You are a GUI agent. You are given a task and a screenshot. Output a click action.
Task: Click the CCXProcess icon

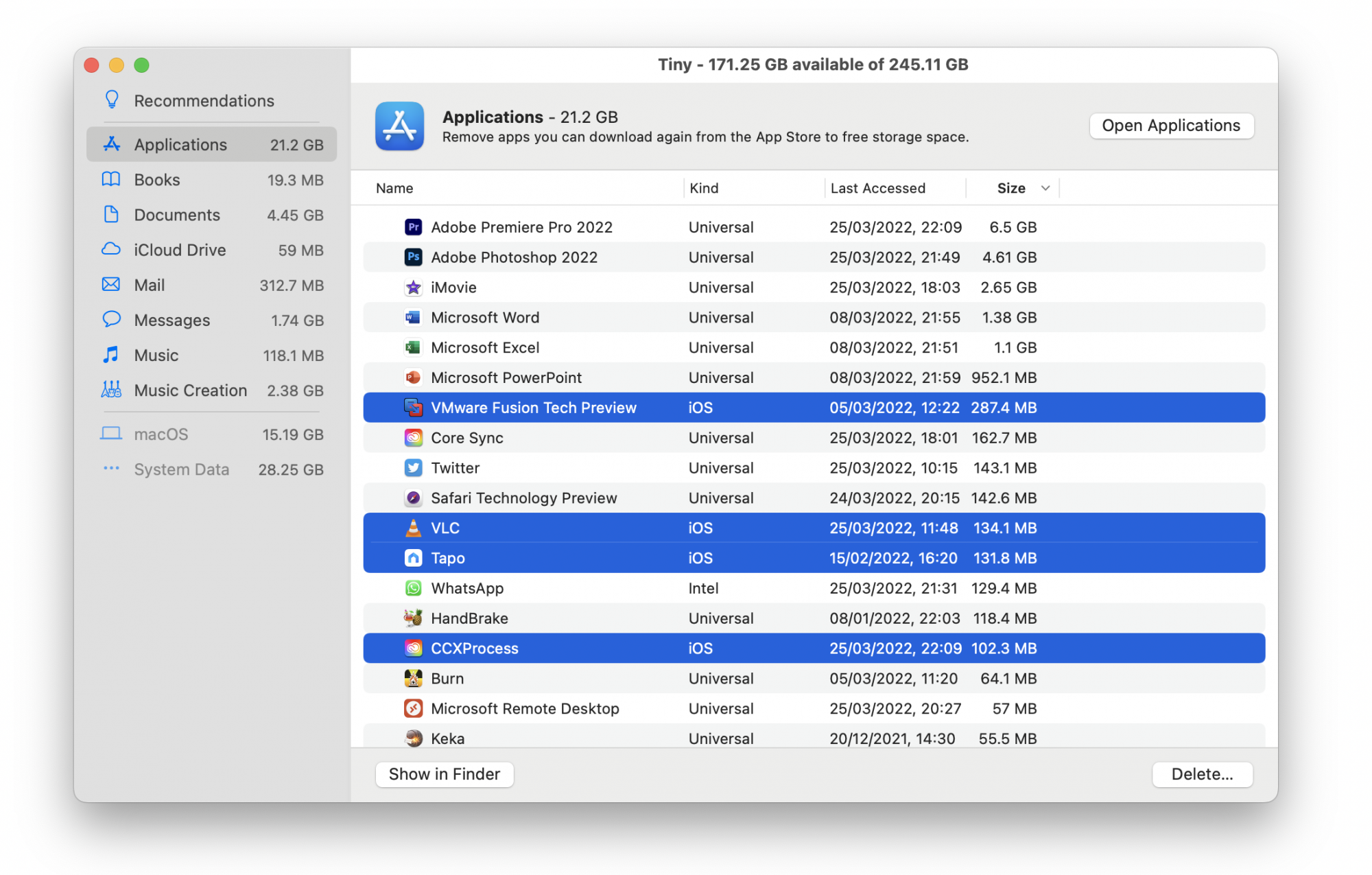coord(413,649)
